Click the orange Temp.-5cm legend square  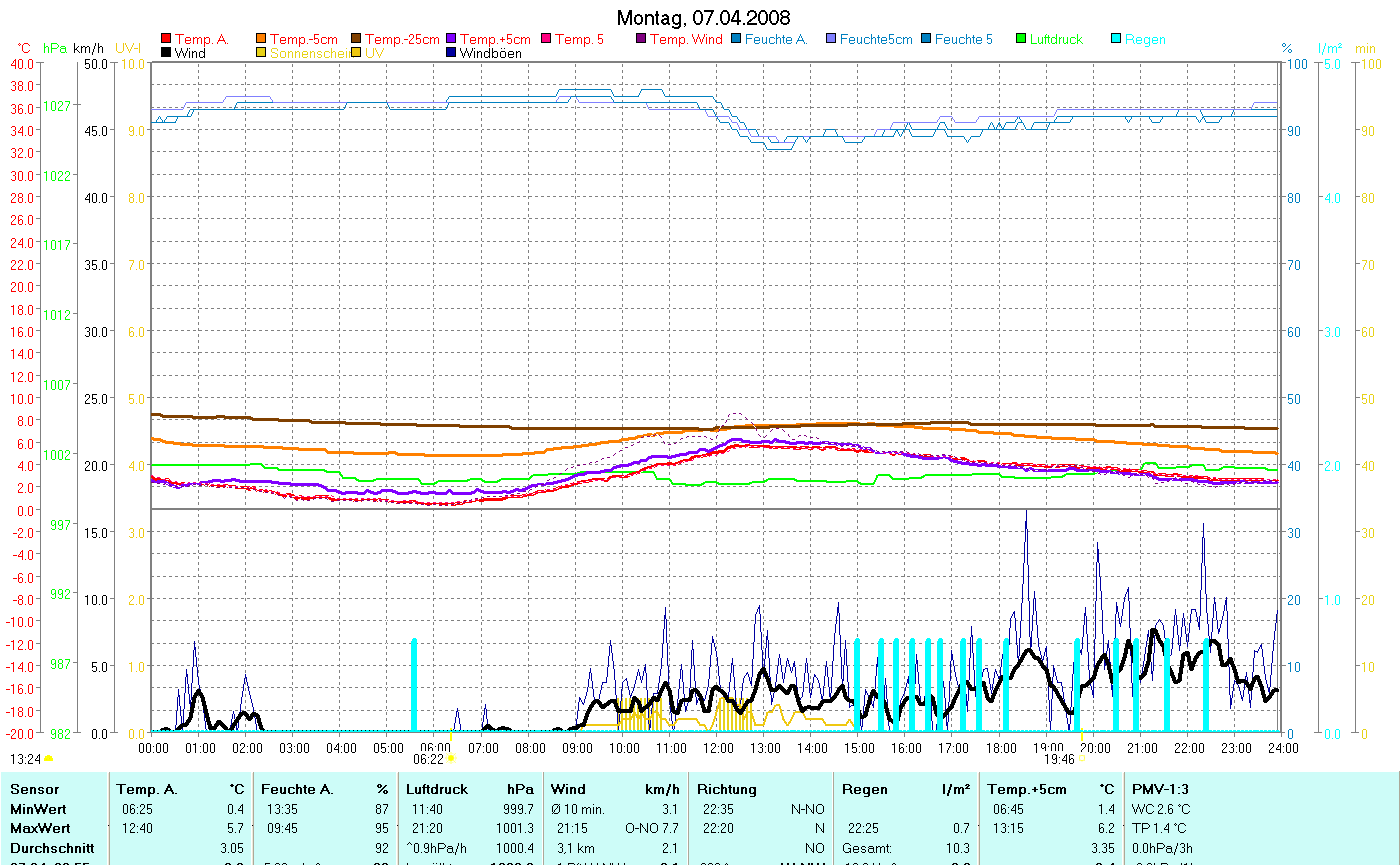coord(262,39)
